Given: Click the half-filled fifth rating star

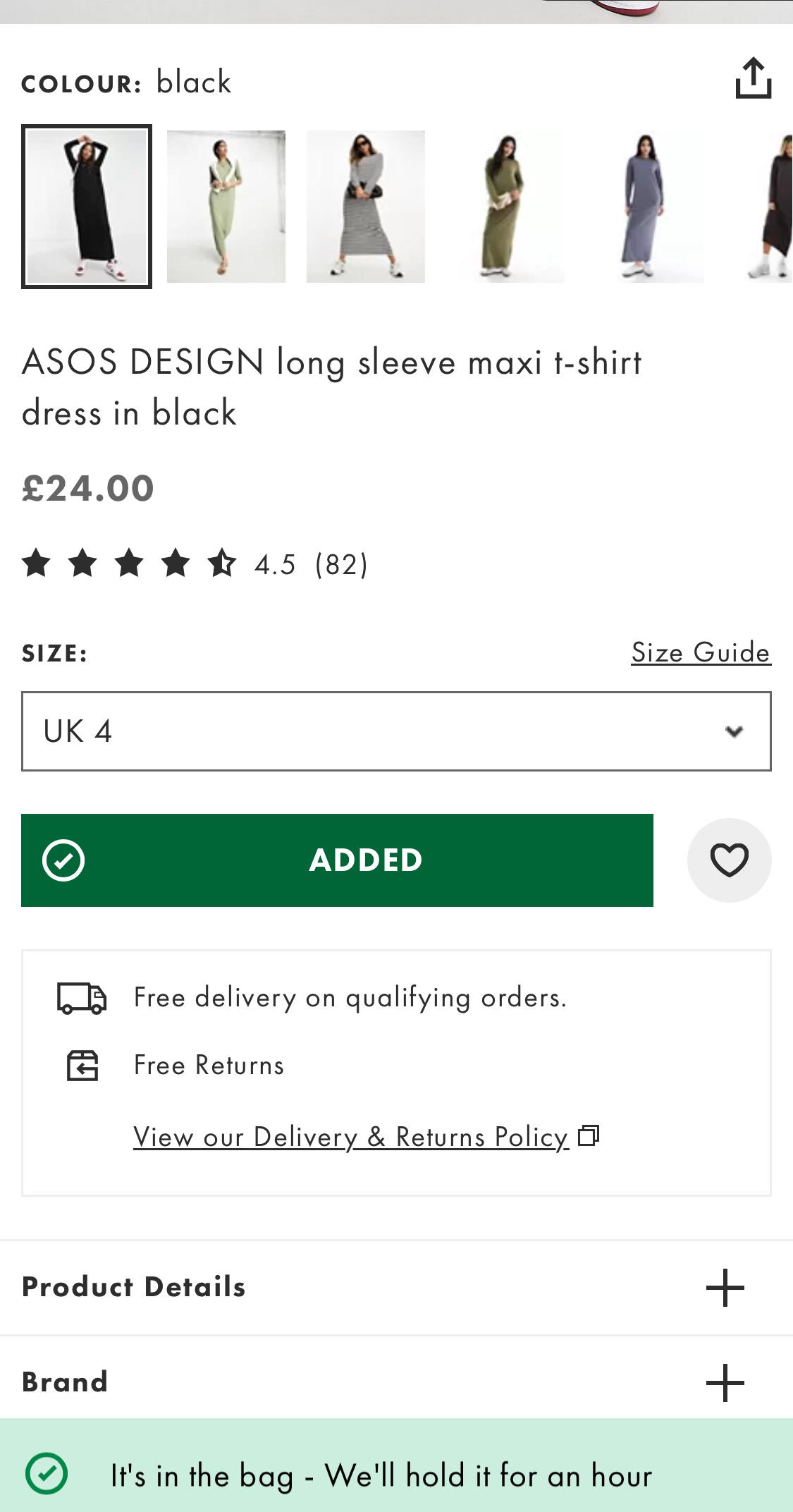Looking at the screenshot, I should (221, 563).
